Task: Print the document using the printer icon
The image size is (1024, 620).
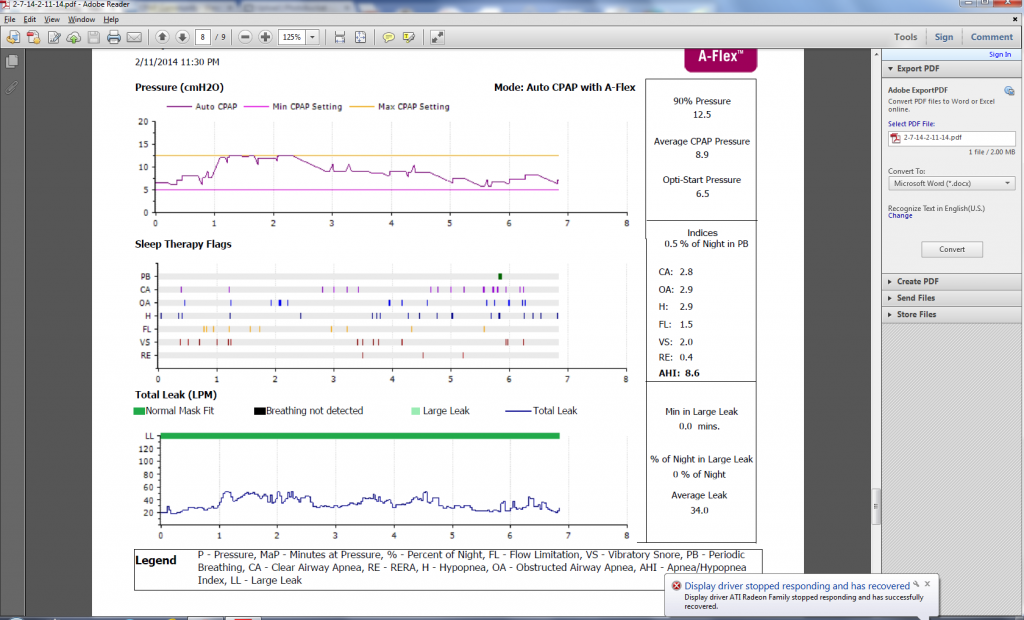Action: click(114, 37)
